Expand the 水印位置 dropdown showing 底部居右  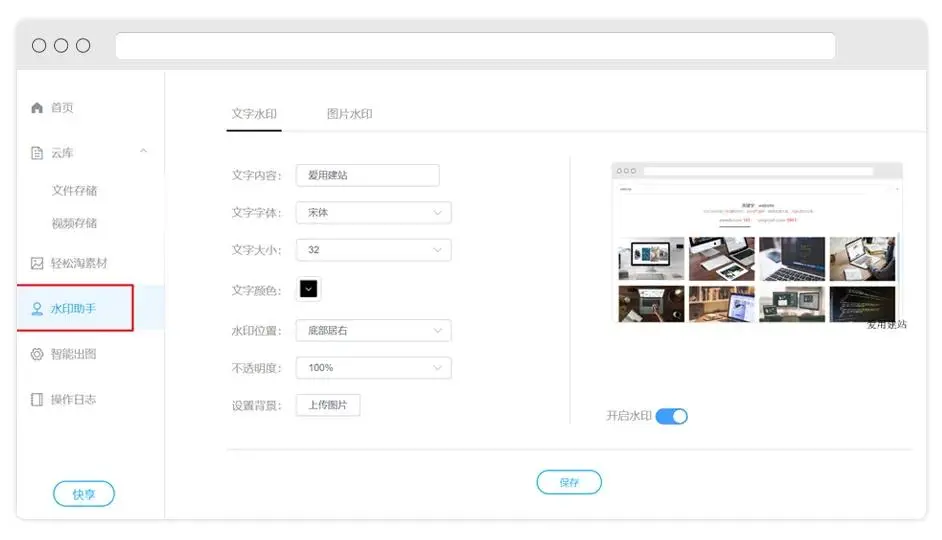(373, 331)
